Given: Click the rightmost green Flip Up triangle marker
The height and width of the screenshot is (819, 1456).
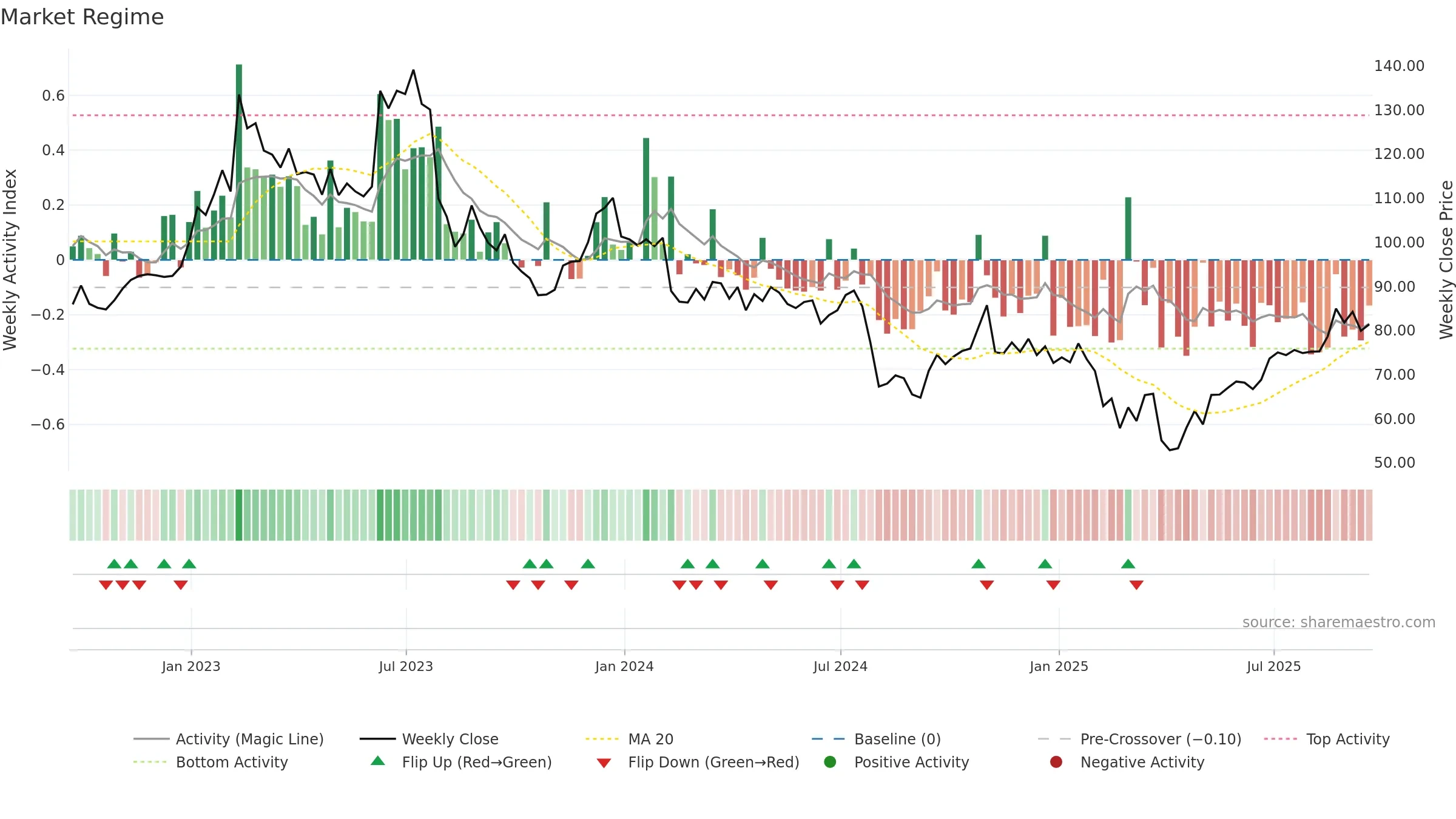Looking at the screenshot, I should click(1128, 564).
